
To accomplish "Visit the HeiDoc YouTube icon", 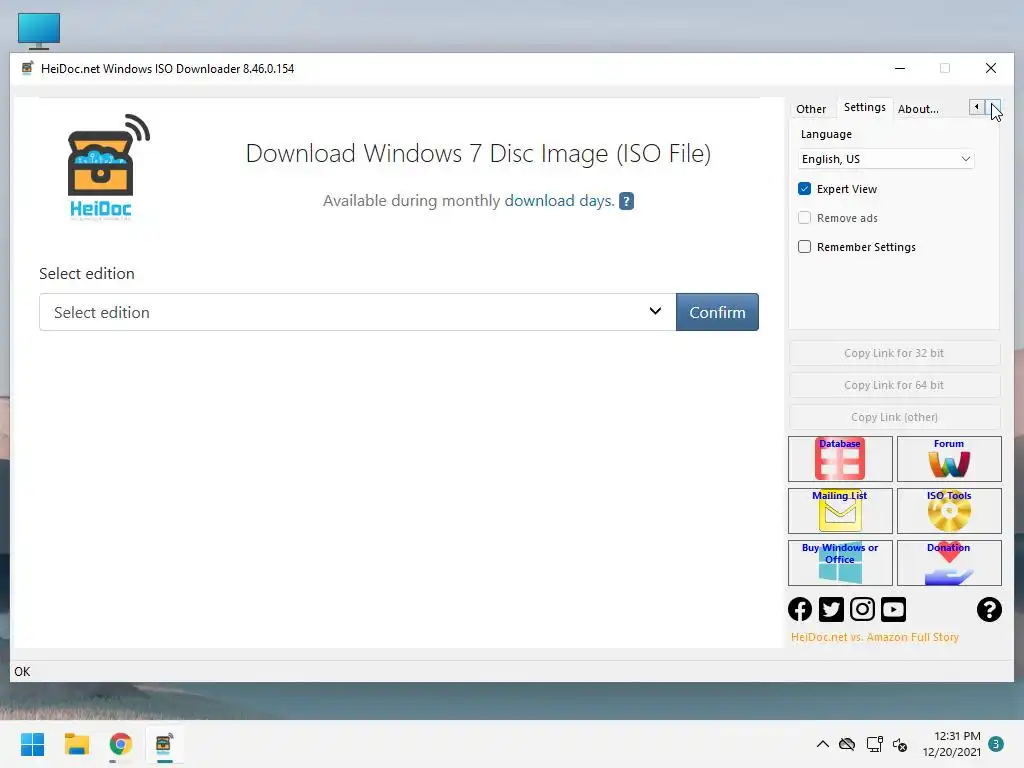I will click(893, 609).
